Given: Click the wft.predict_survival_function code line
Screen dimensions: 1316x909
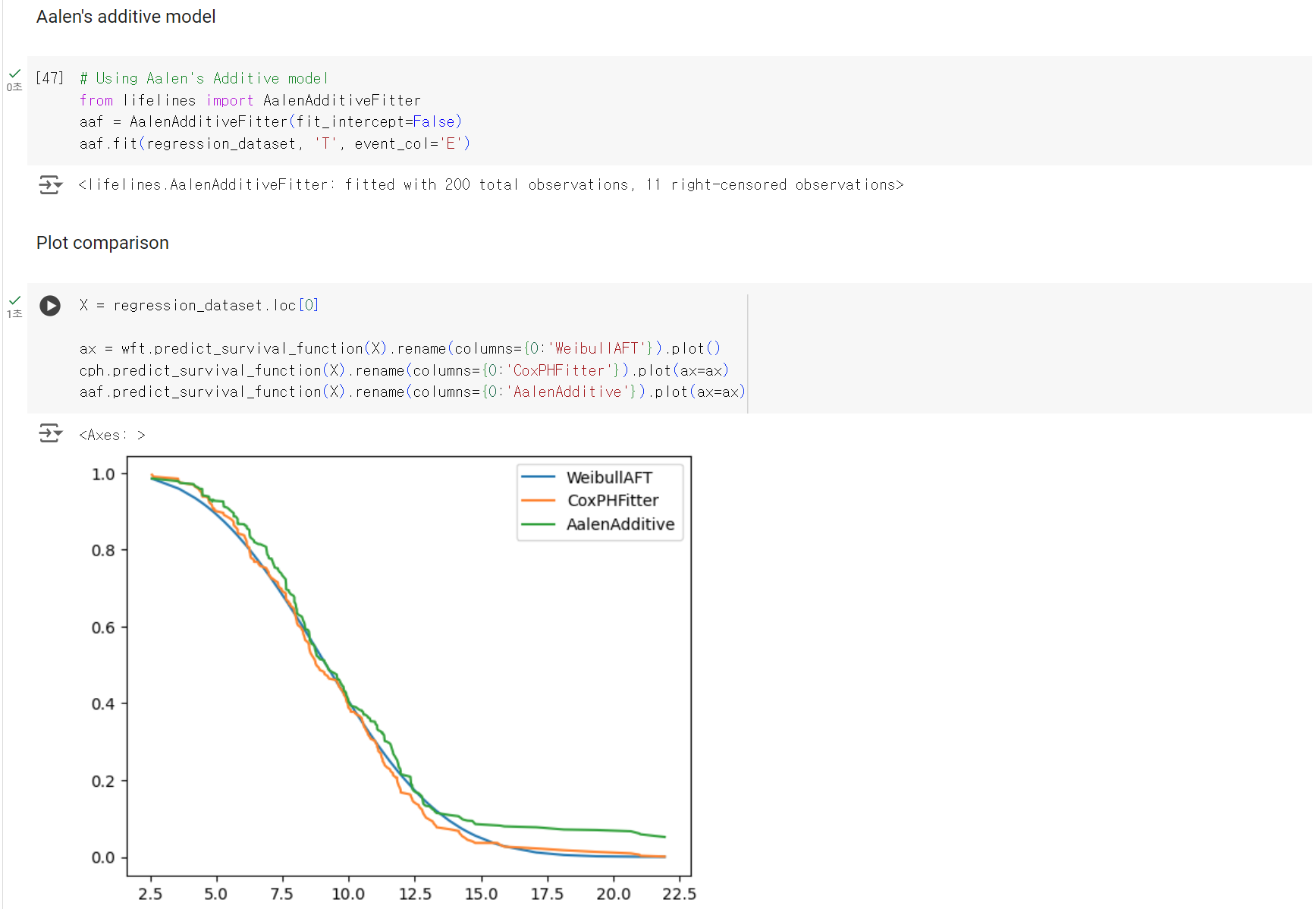Looking at the screenshot, I should point(400,348).
